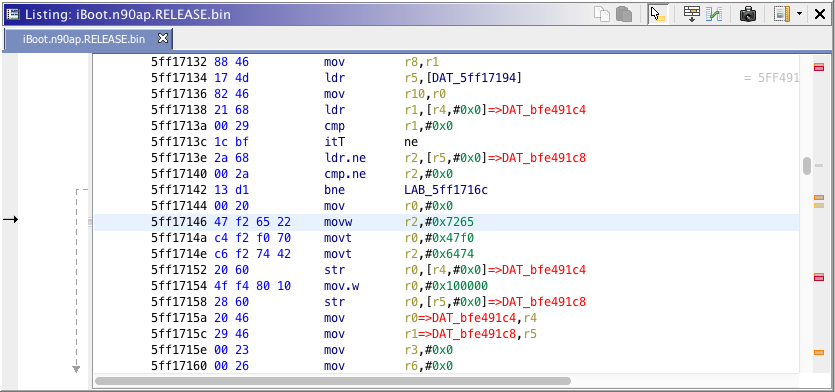Image resolution: width=835 pixels, height=392 pixels.
Task: Select address 5ff17160 in the listing
Action: (x=179, y=366)
